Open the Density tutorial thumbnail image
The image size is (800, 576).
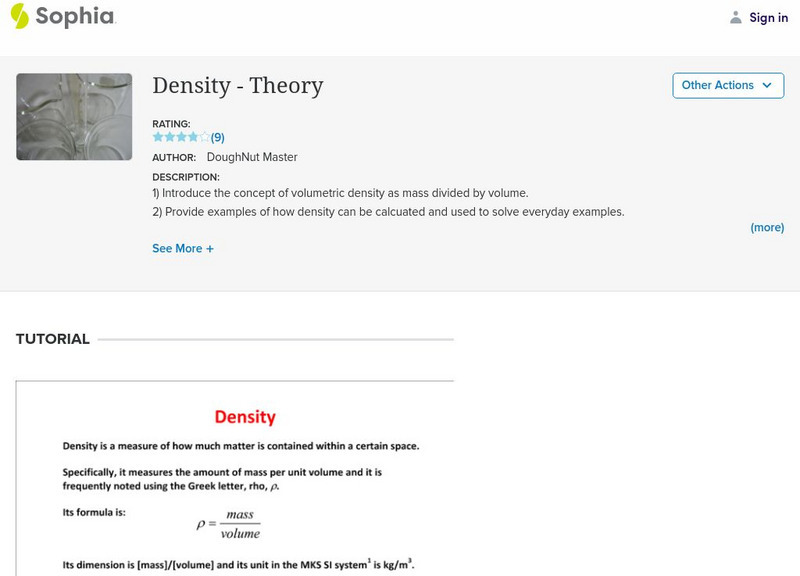click(x=74, y=117)
